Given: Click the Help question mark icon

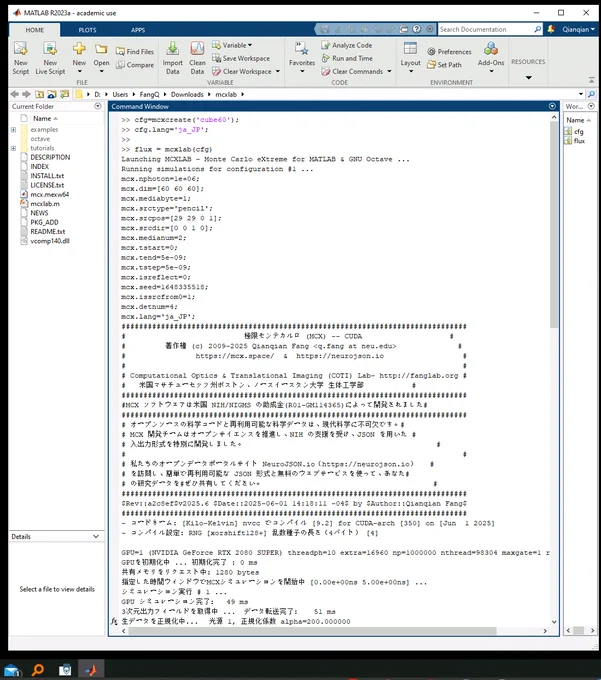Looking at the screenshot, I should coord(416,29).
